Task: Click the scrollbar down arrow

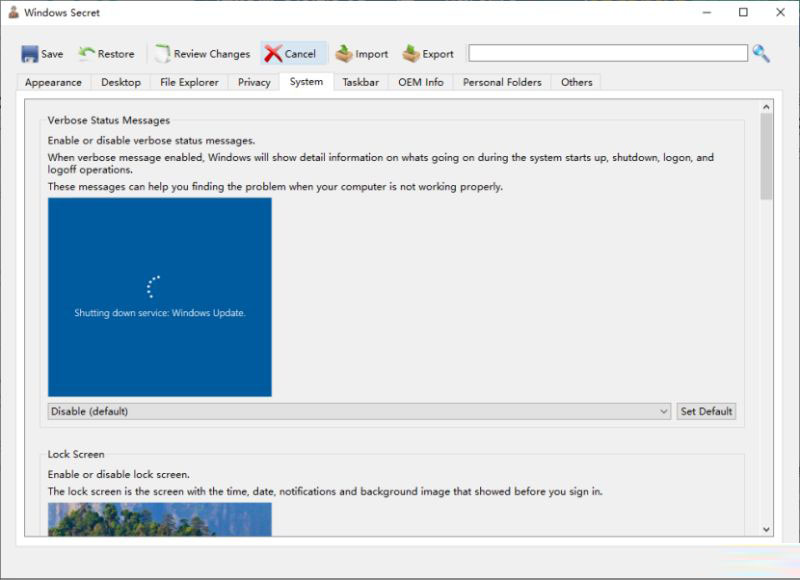Action: (766, 529)
